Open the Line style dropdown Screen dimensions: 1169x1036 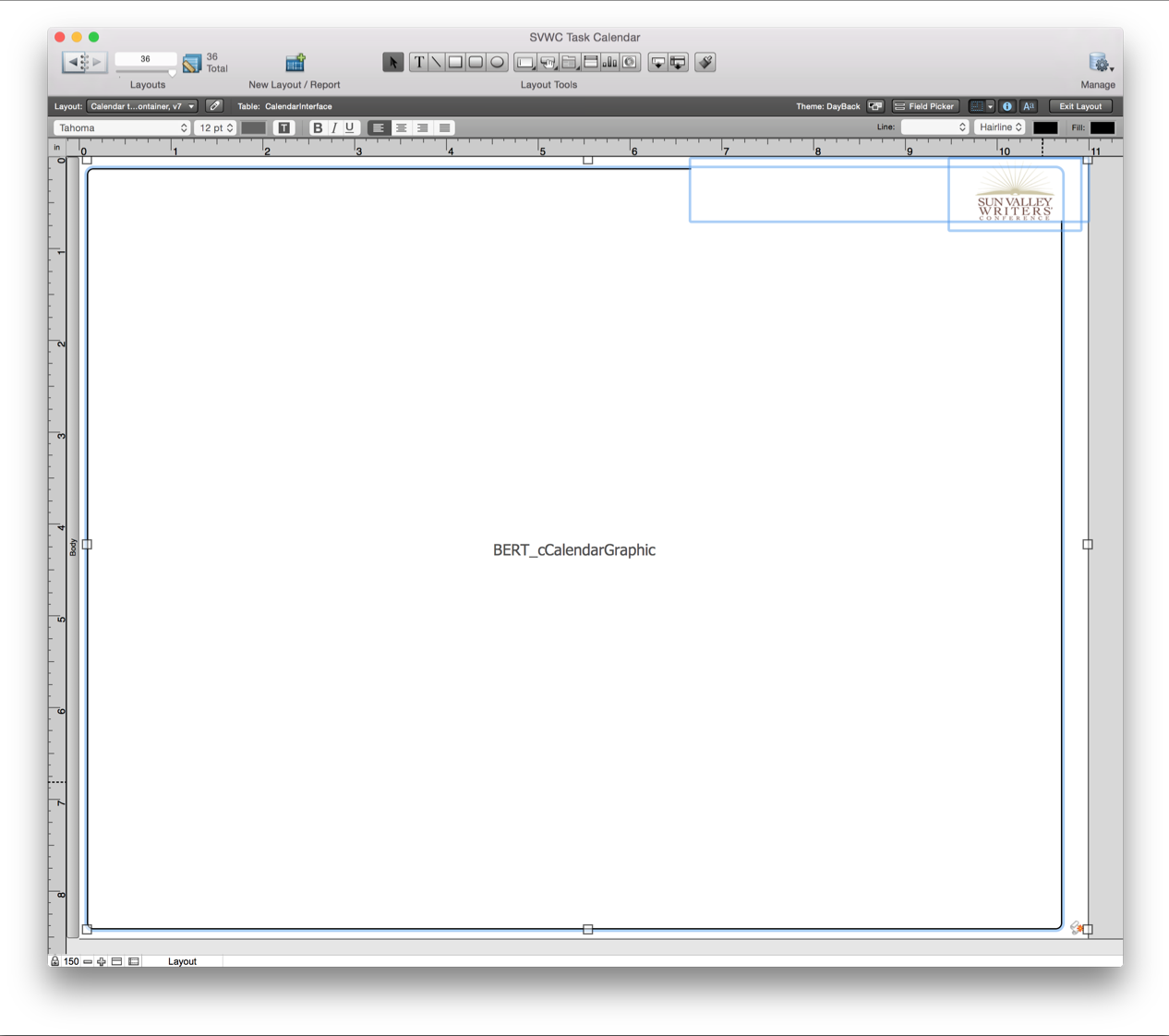click(x=934, y=127)
